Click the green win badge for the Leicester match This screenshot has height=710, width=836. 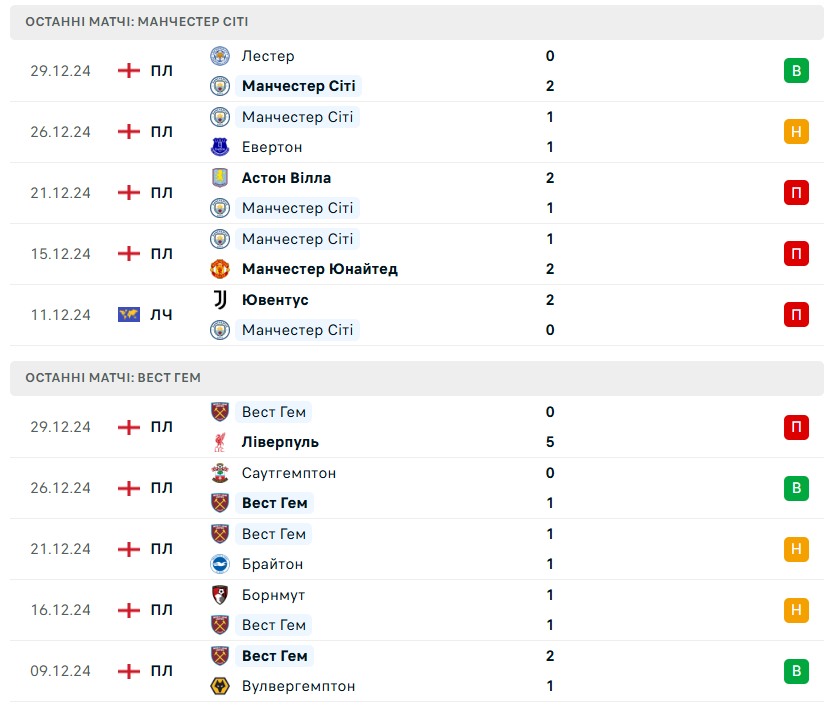click(796, 71)
